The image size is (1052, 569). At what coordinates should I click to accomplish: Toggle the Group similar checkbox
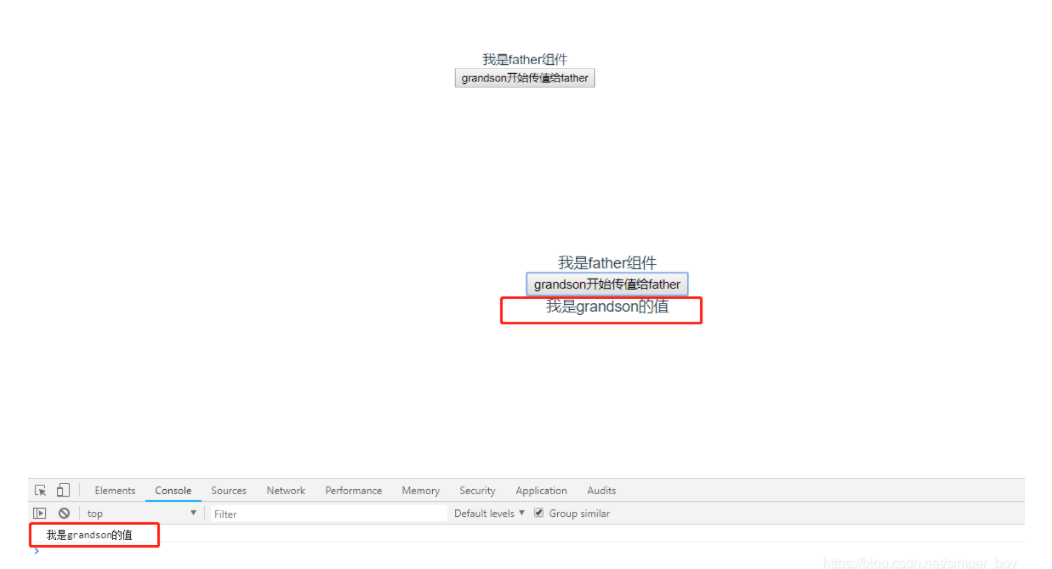pos(539,513)
